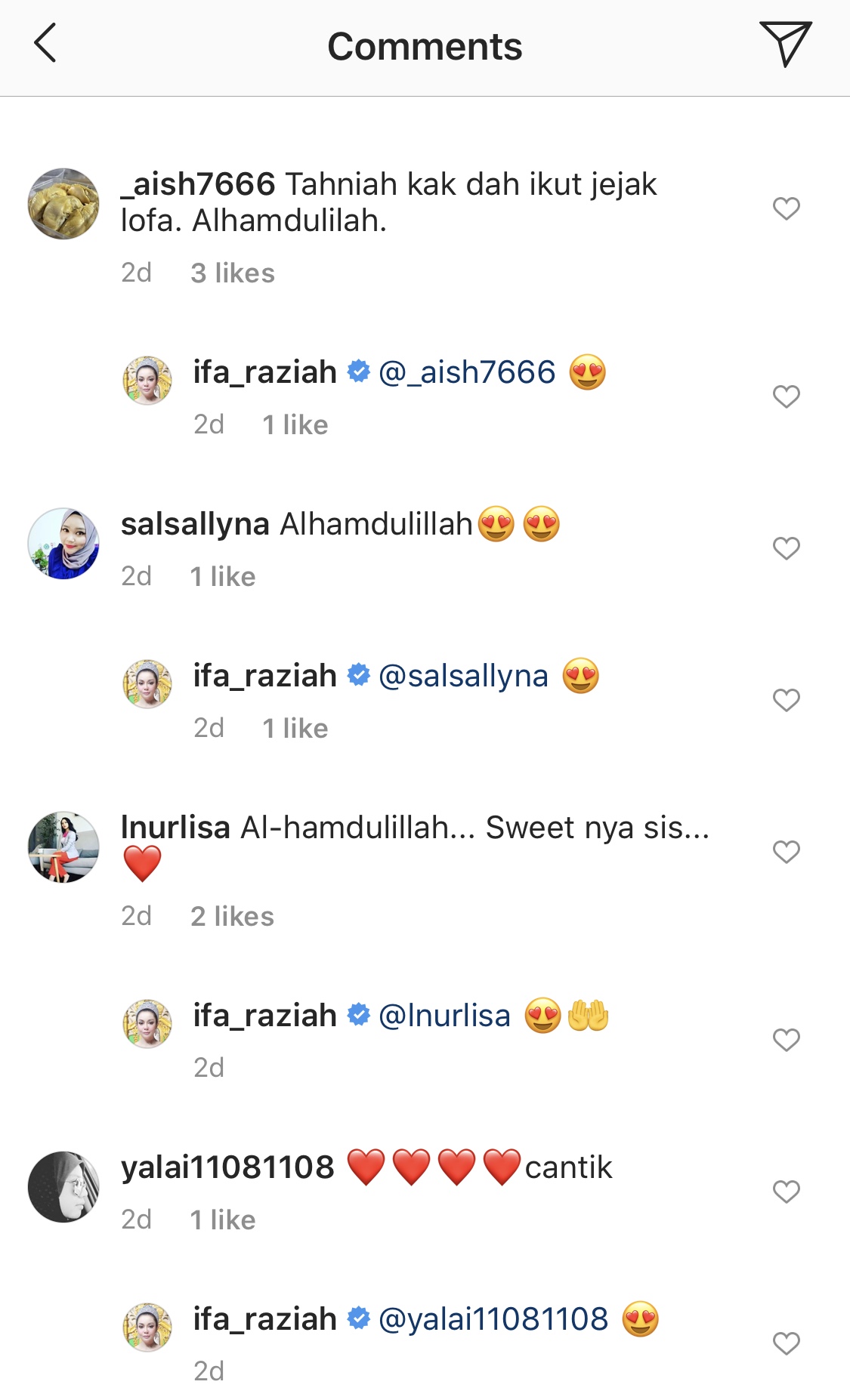Like ifa_raziah's reply to @_aish7666

[x=786, y=396]
